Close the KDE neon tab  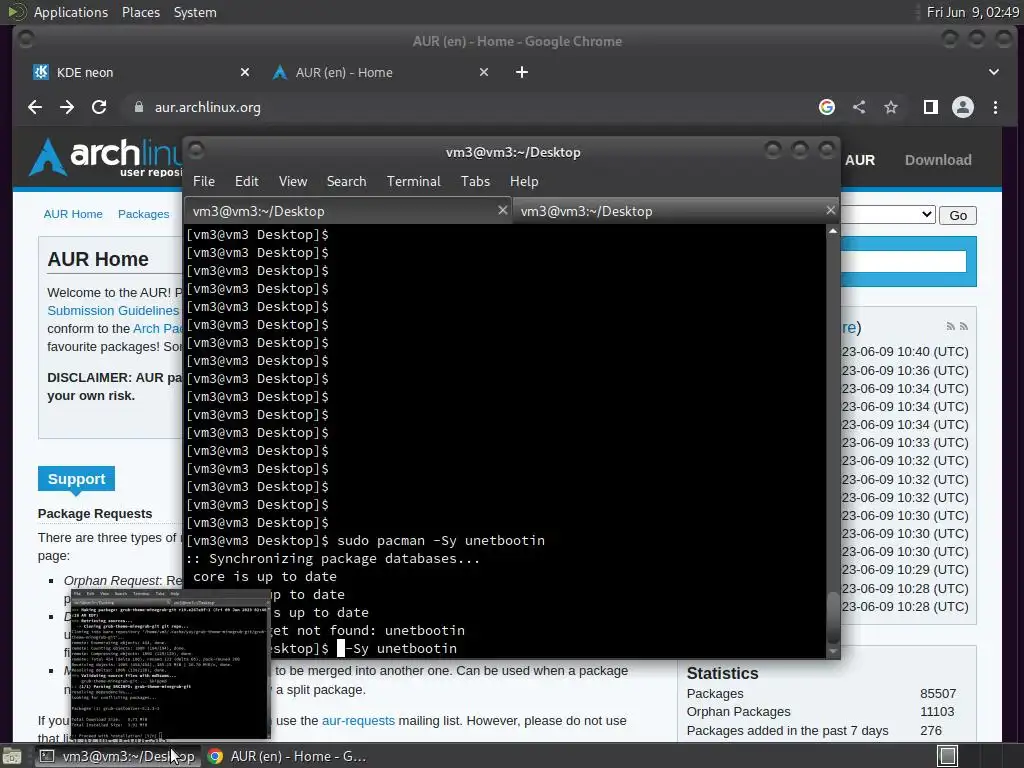pyautogui.click(x=245, y=72)
